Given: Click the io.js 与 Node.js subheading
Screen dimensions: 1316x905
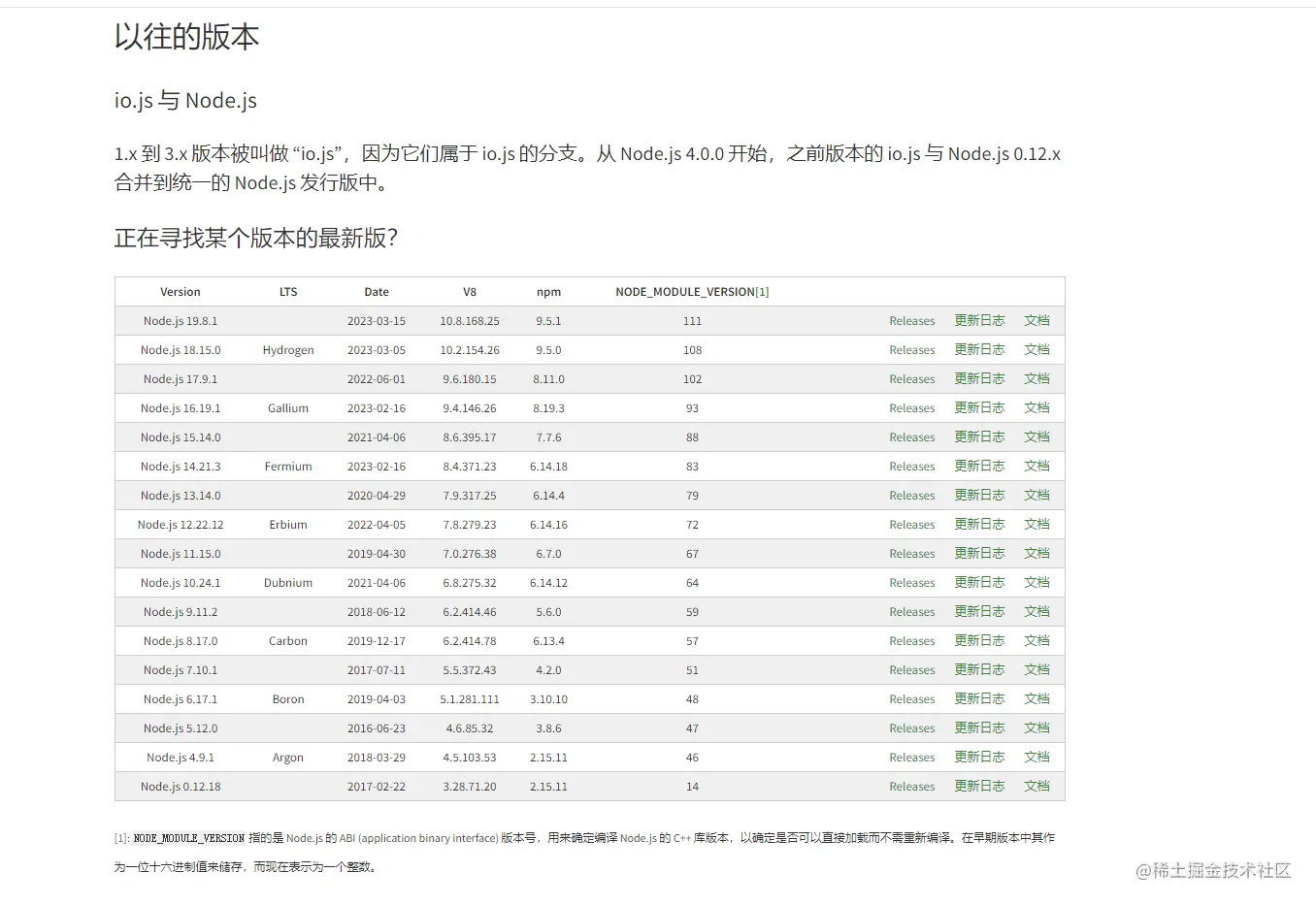Looking at the screenshot, I should point(185,101).
